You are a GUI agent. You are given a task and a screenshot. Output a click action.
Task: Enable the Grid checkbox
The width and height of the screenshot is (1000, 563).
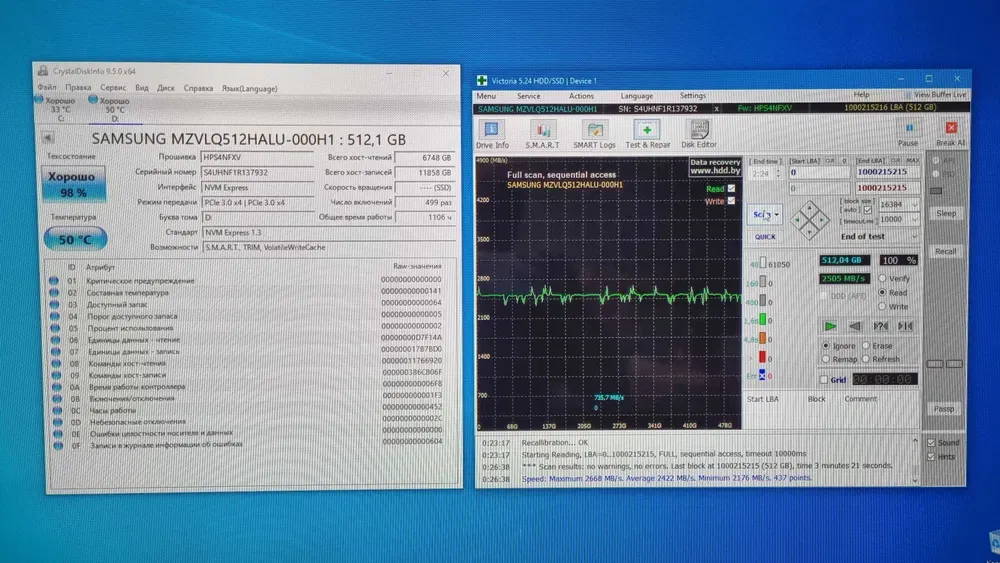point(824,379)
